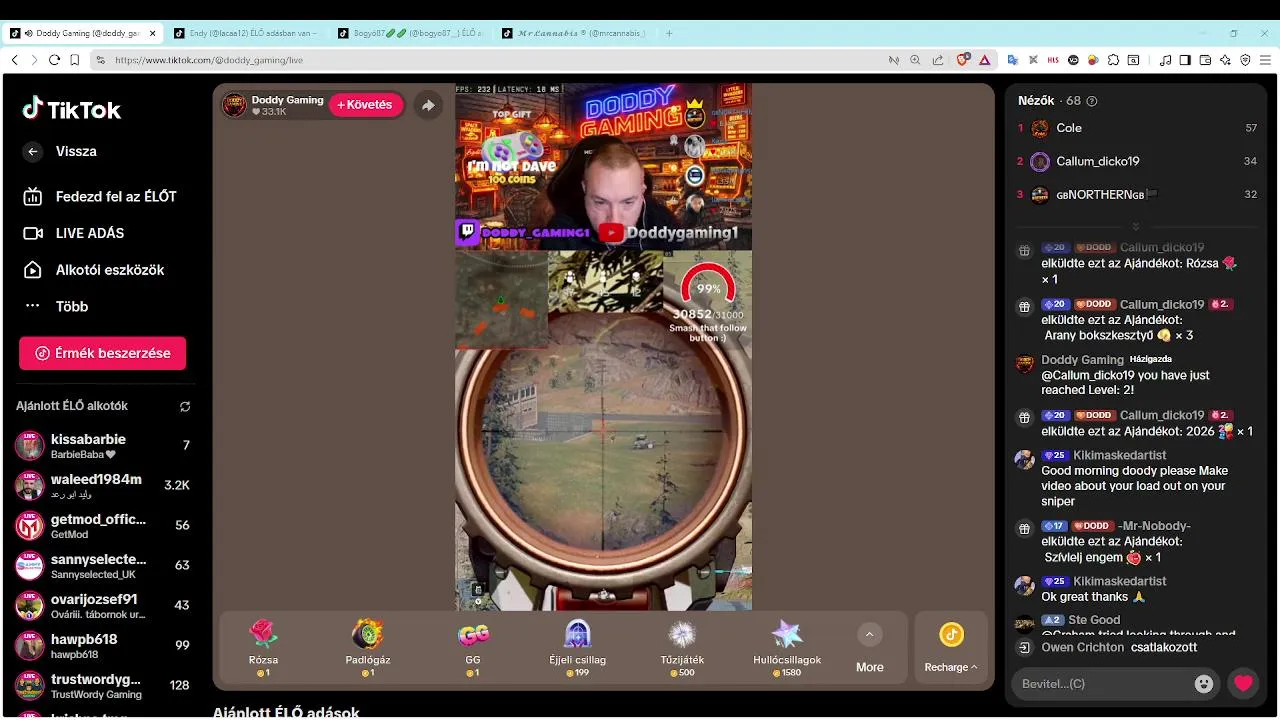Click the Kikimaskedartist name above 'Good morning doody'
The width and height of the screenshot is (1280, 720).
tap(1119, 455)
